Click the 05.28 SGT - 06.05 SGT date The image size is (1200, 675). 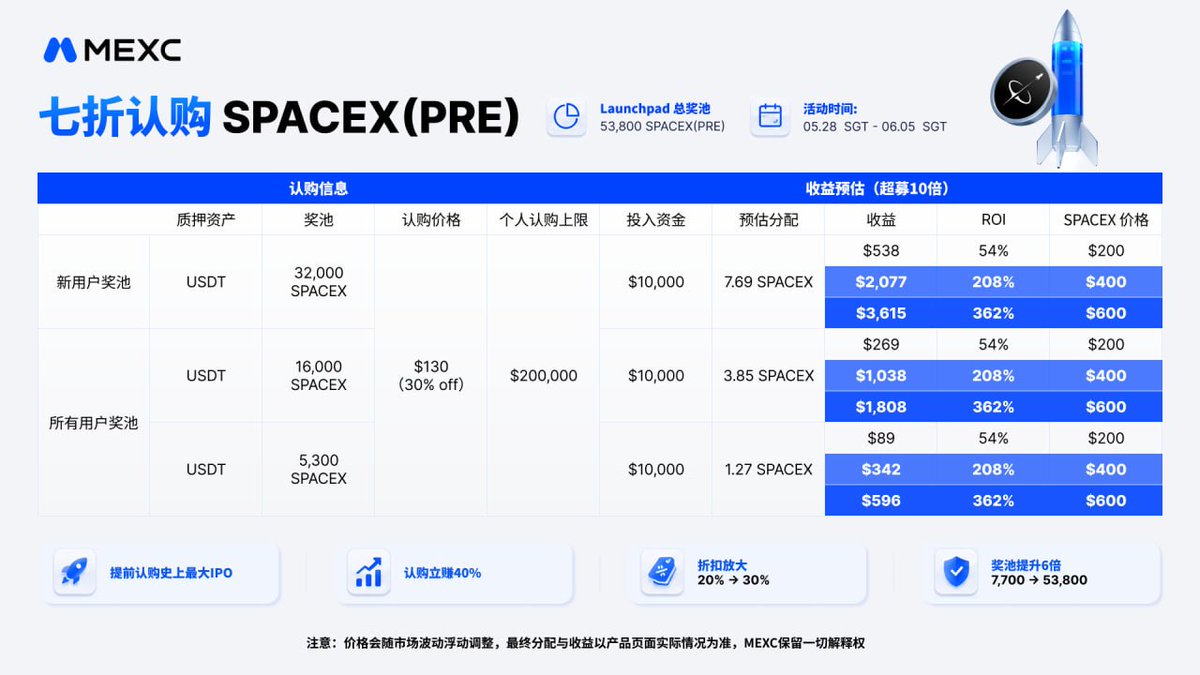(x=875, y=127)
